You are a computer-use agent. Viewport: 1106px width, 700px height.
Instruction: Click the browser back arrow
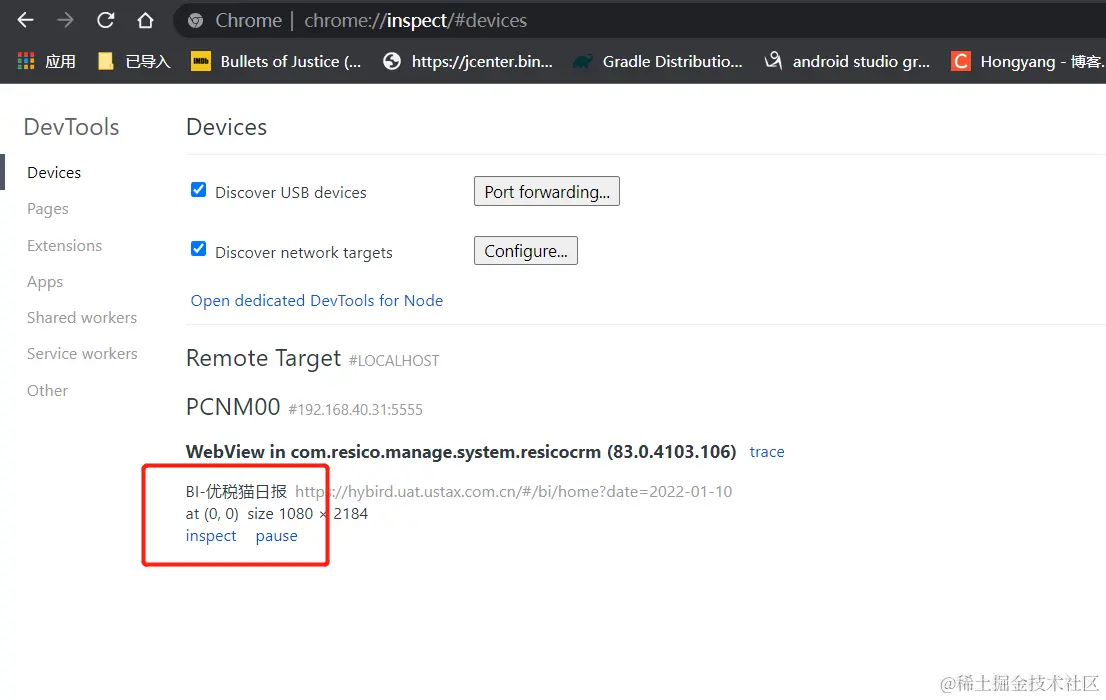click(x=26, y=20)
